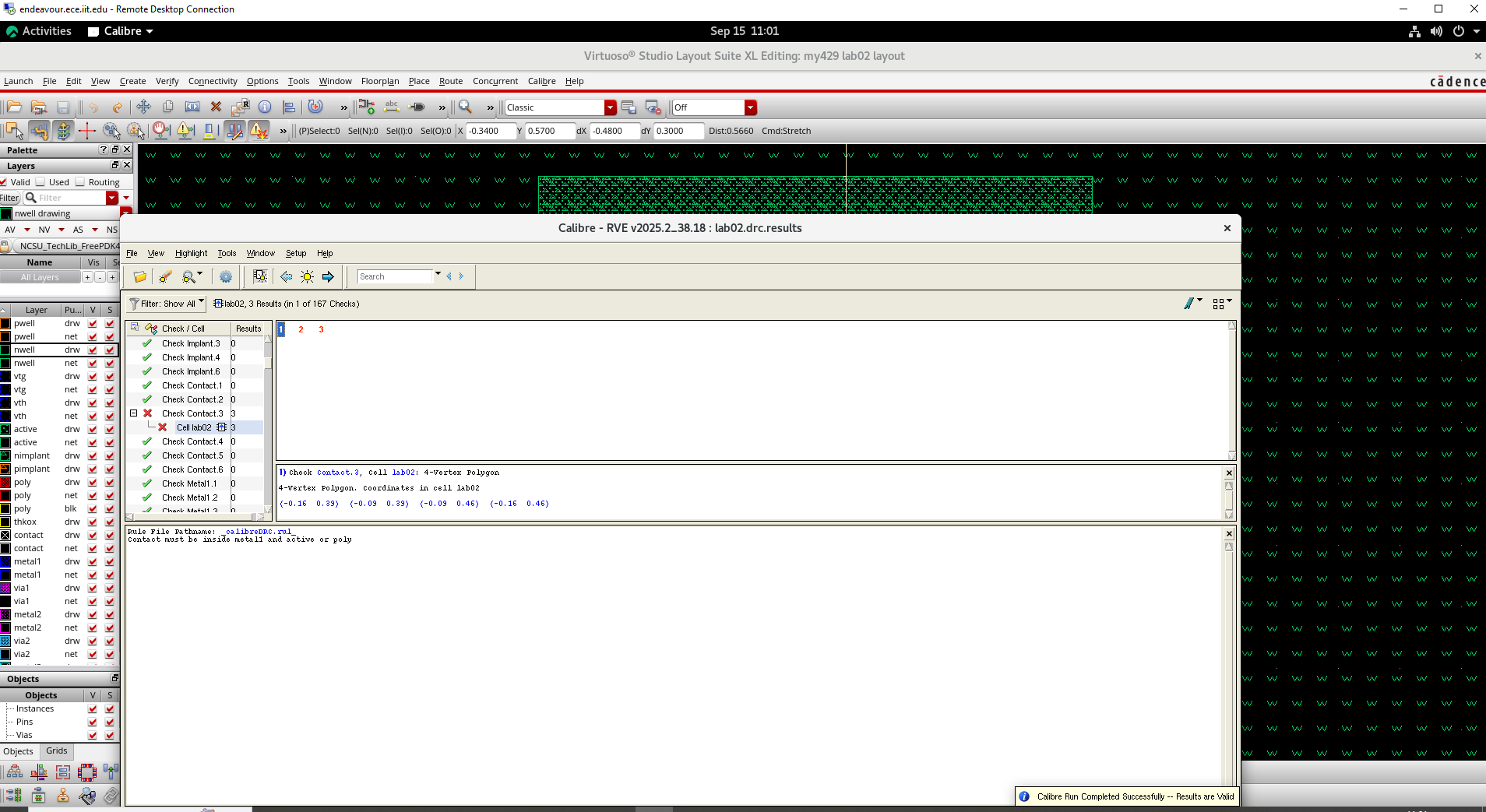1486x812 pixels.
Task: Open database folder icon in Calibre RVE
Action: 140,276
